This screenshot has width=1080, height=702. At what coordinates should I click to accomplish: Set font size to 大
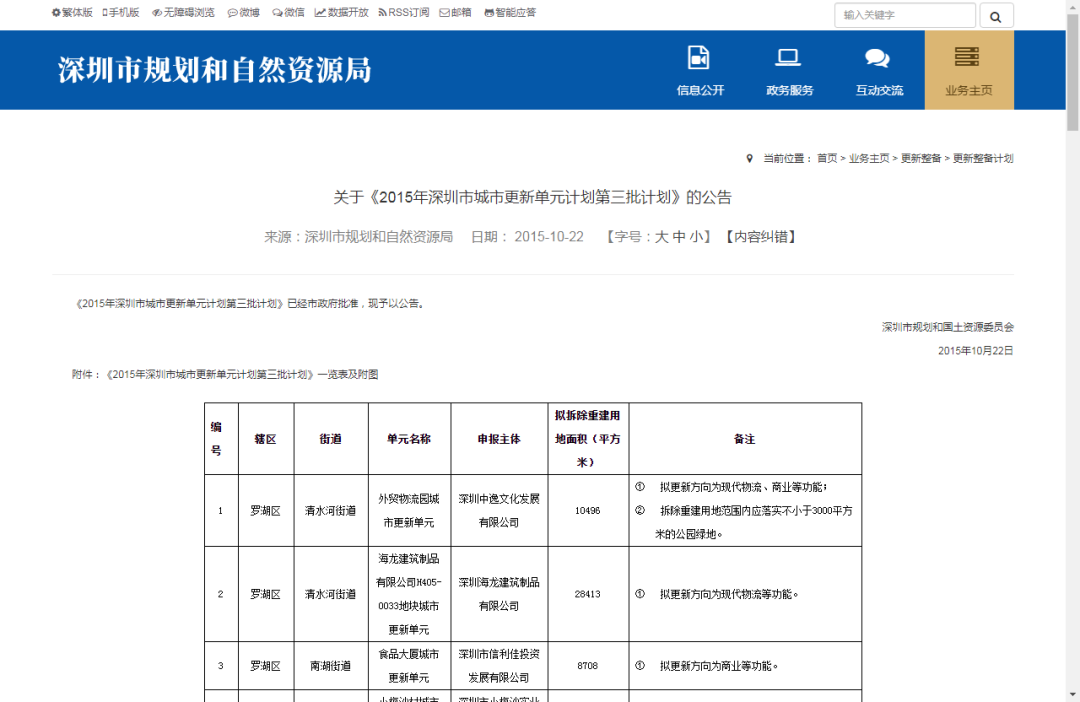(x=661, y=237)
